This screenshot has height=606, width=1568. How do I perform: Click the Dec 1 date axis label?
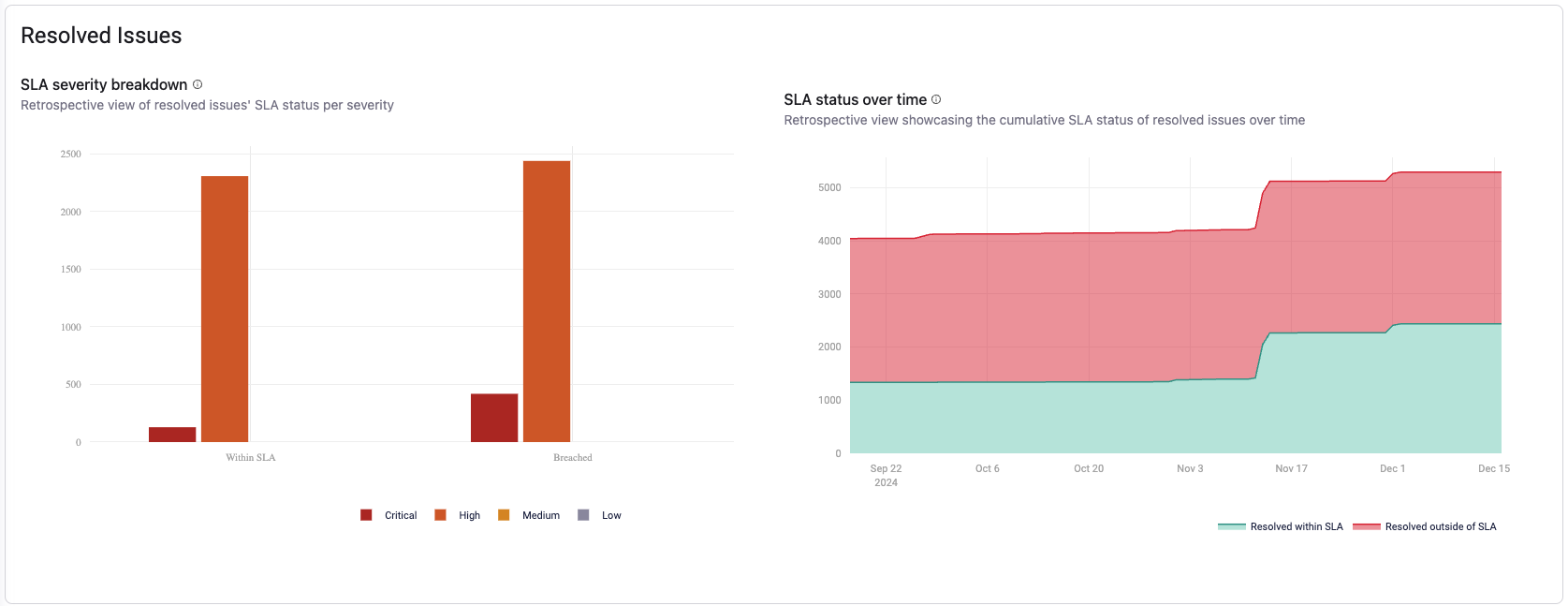click(x=1392, y=468)
